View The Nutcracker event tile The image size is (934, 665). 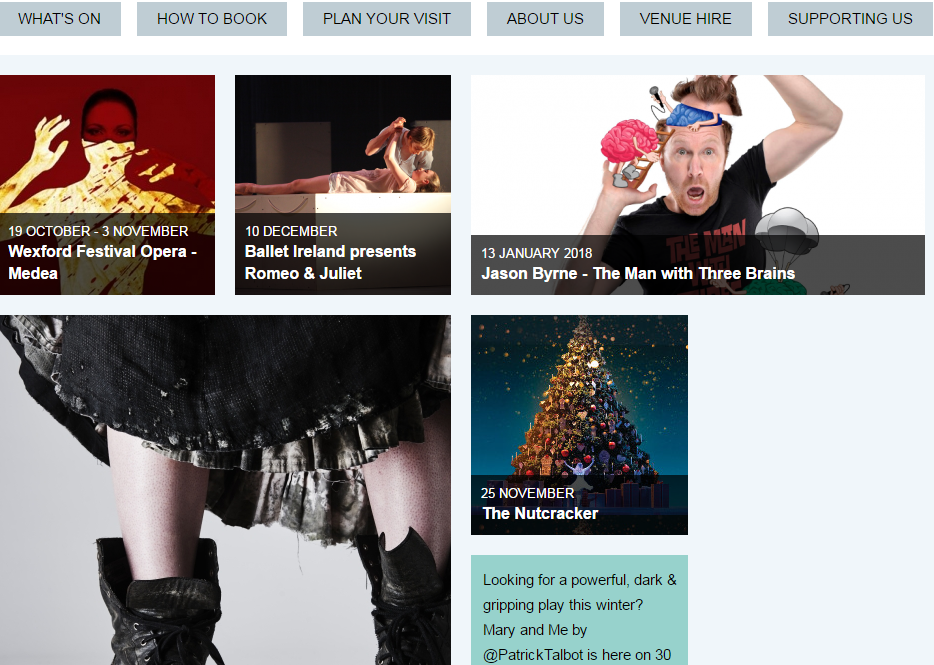579,425
